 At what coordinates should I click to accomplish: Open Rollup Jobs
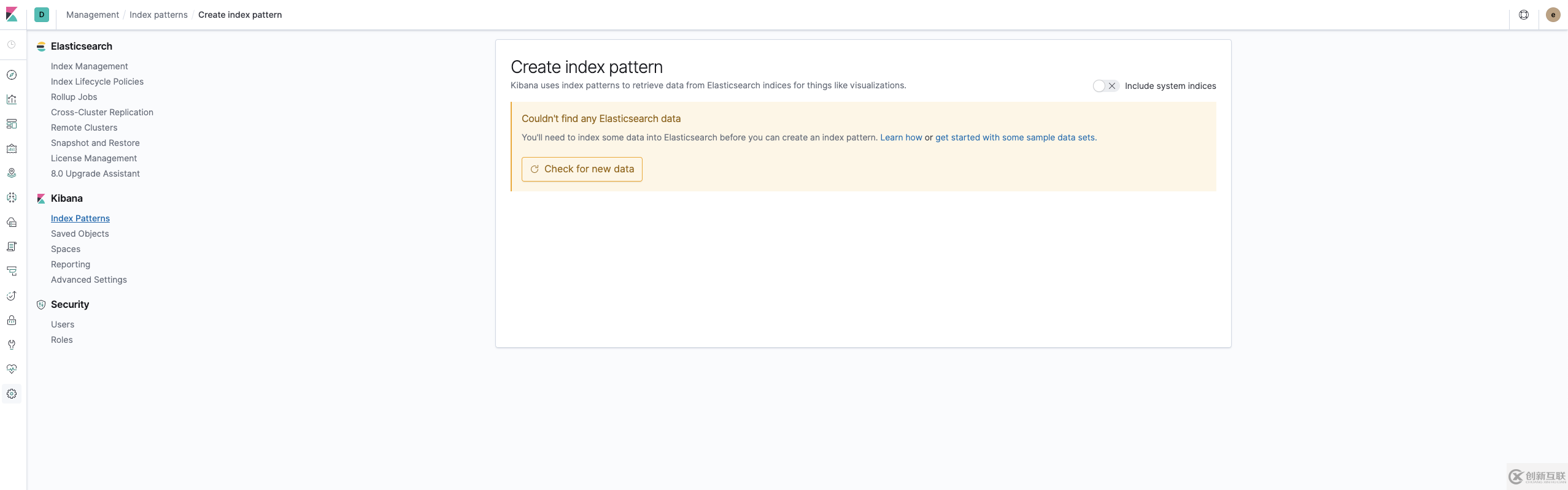pos(74,97)
